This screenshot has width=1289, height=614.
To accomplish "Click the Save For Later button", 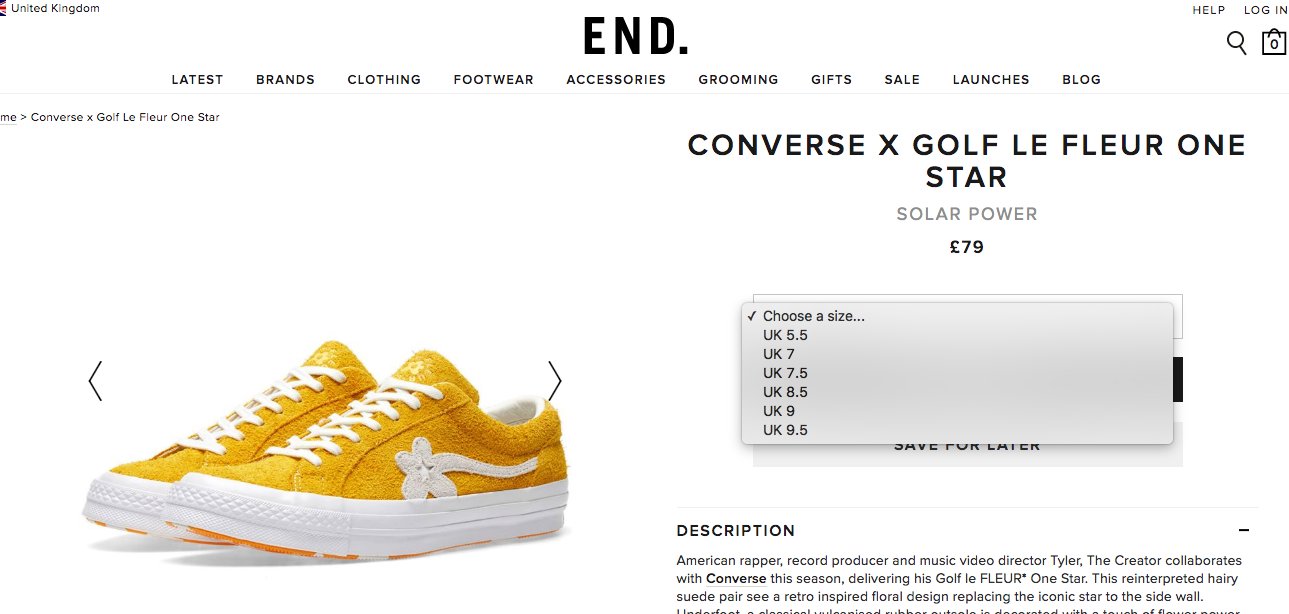I will tap(967, 446).
